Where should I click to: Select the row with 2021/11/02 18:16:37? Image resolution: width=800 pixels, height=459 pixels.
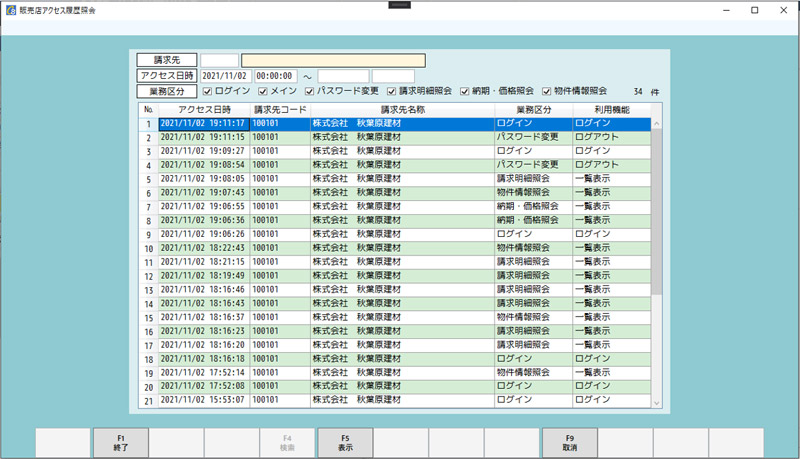point(395,317)
